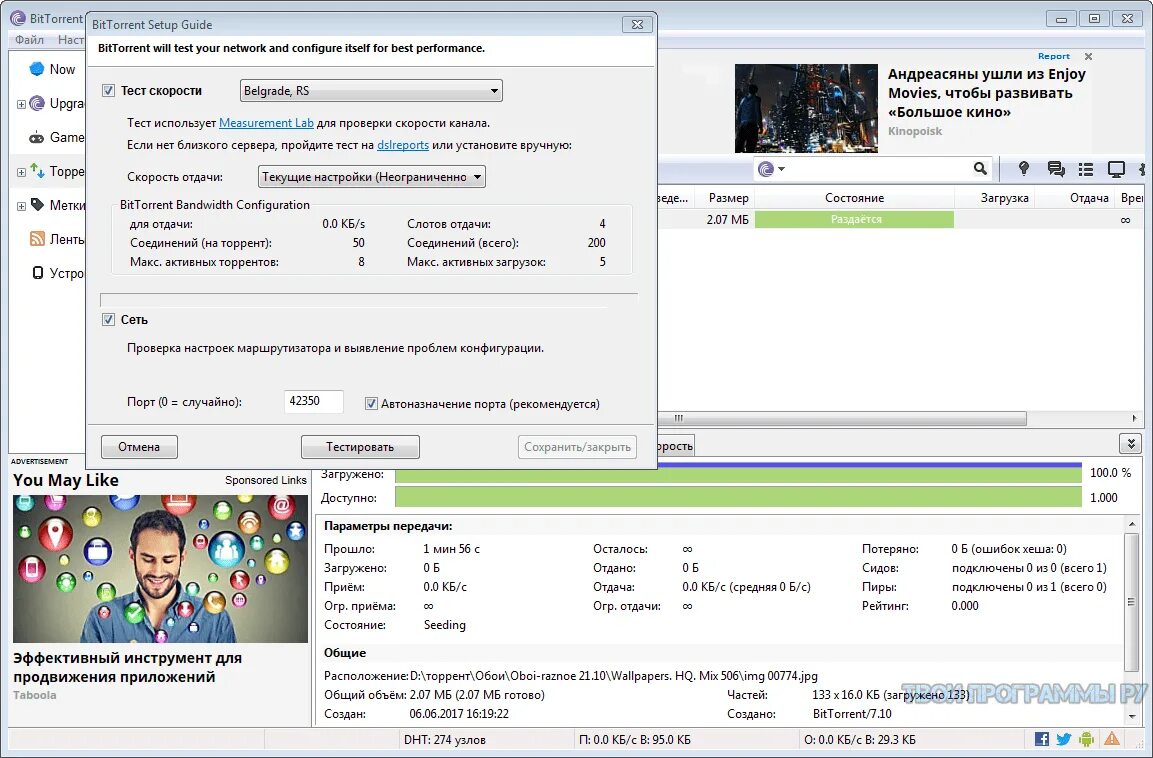This screenshot has width=1153, height=758.
Task: Close the ad with X icon
Action: coord(1088,57)
